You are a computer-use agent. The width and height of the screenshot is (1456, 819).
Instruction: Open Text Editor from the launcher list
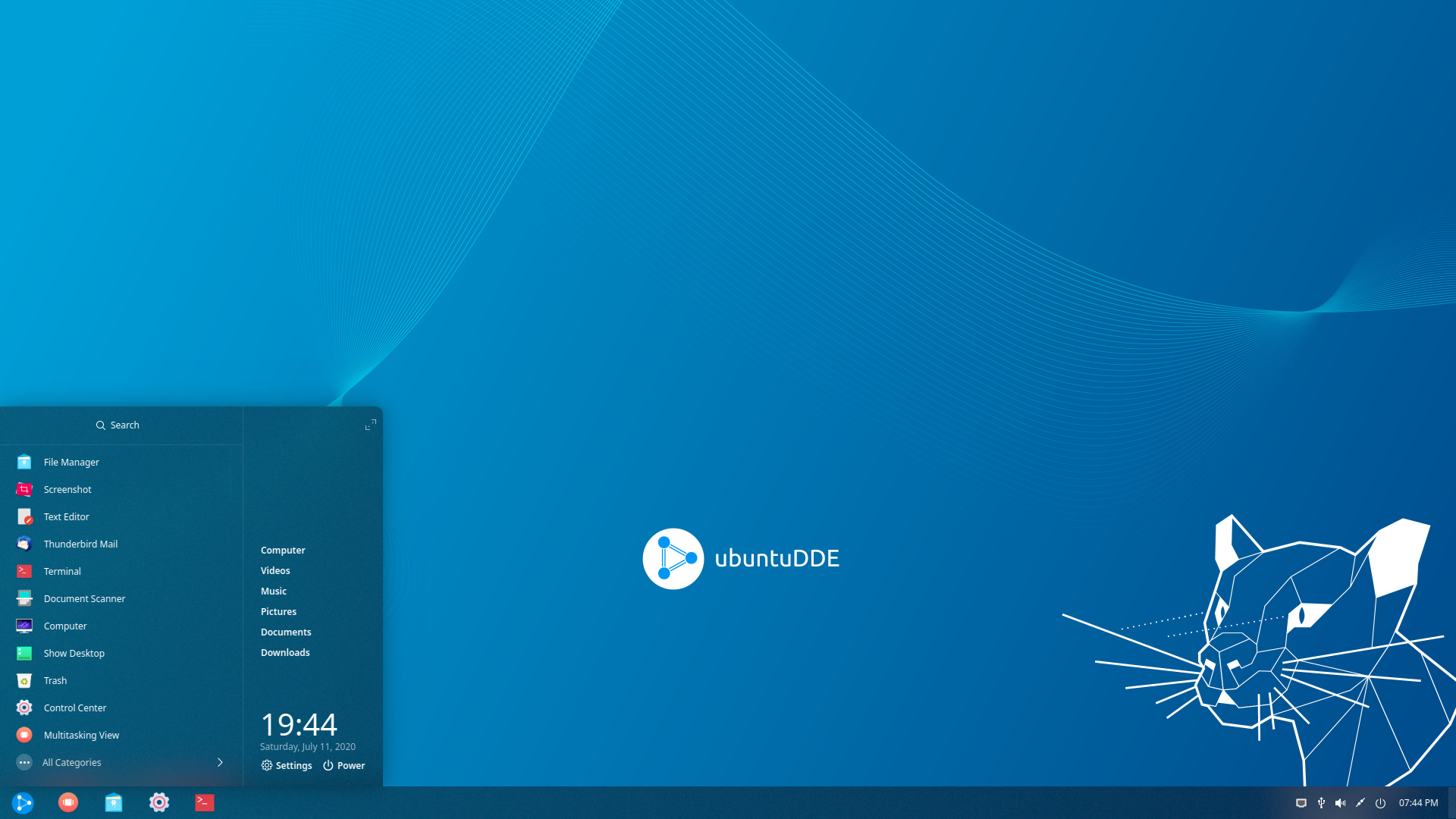pyautogui.click(x=121, y=516)
